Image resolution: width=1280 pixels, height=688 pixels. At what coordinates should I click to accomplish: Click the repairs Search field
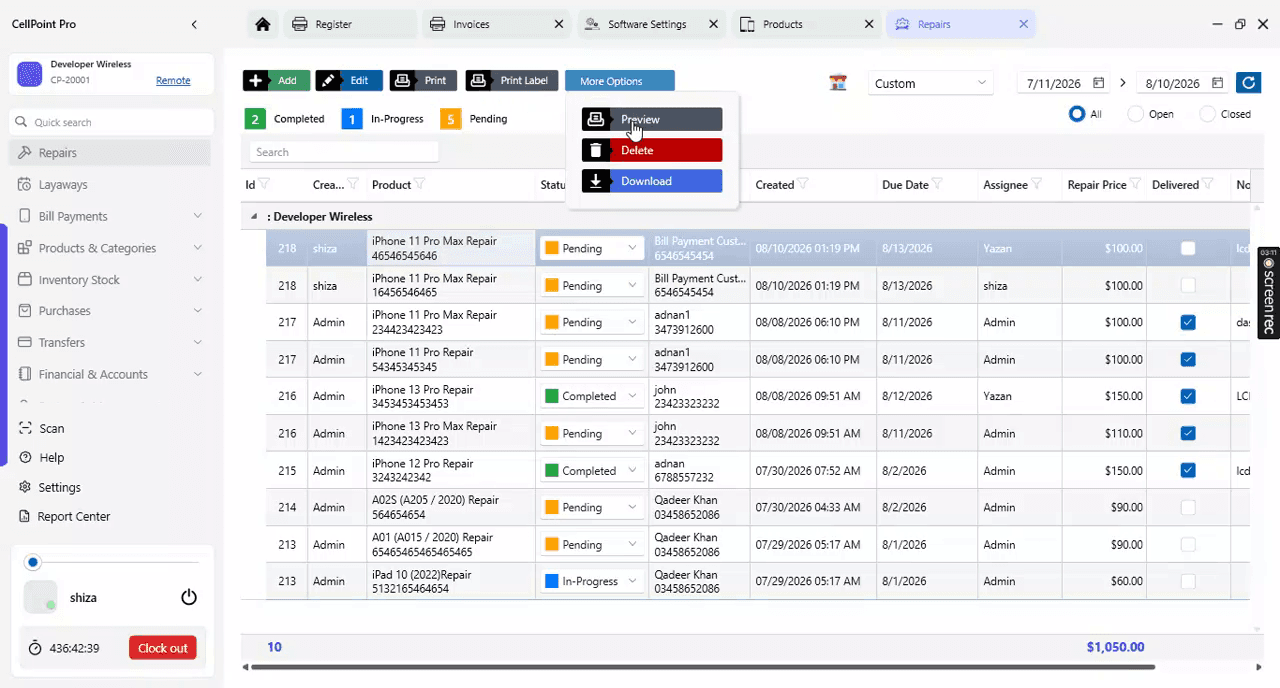(x=344, y=152)
